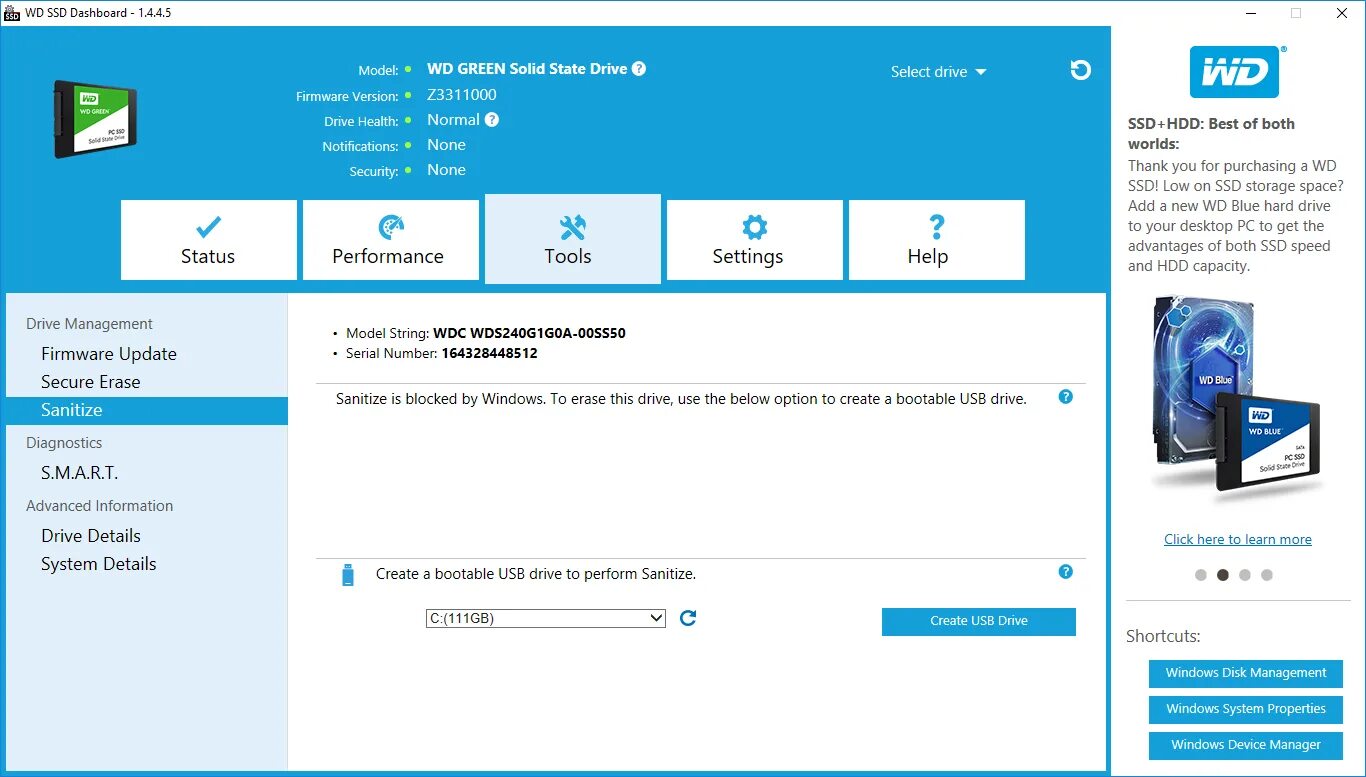The width and height of the screenshot is (1366, 777).
Task: Click help icon next to Drive Health Normal
Action: (492, 120)
